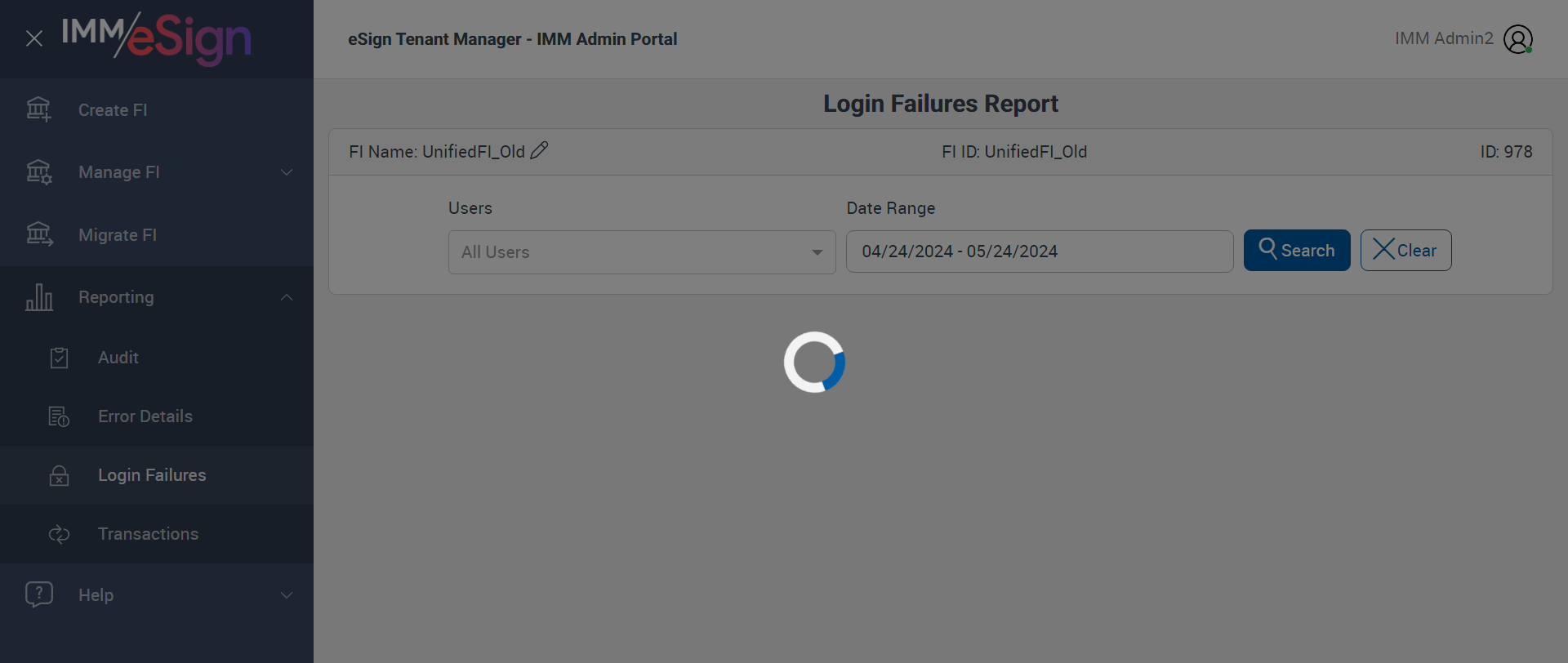
Task: Click the Audit clipboard icon
Action: point(59,358)
